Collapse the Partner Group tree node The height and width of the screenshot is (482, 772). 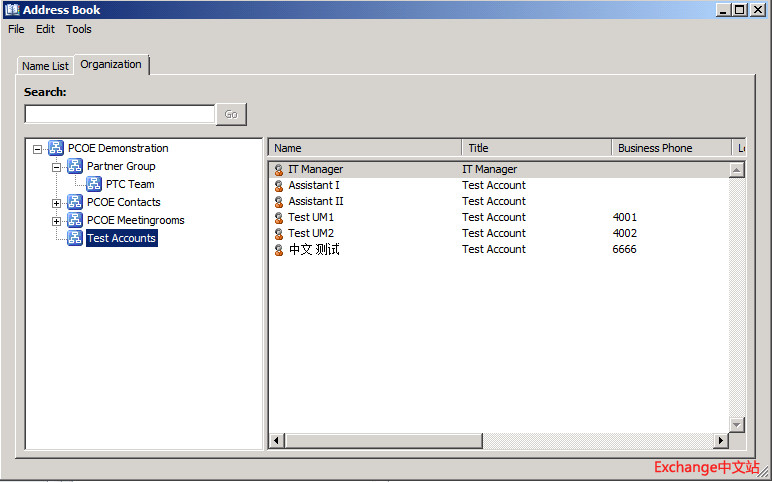tap(57, 167)
